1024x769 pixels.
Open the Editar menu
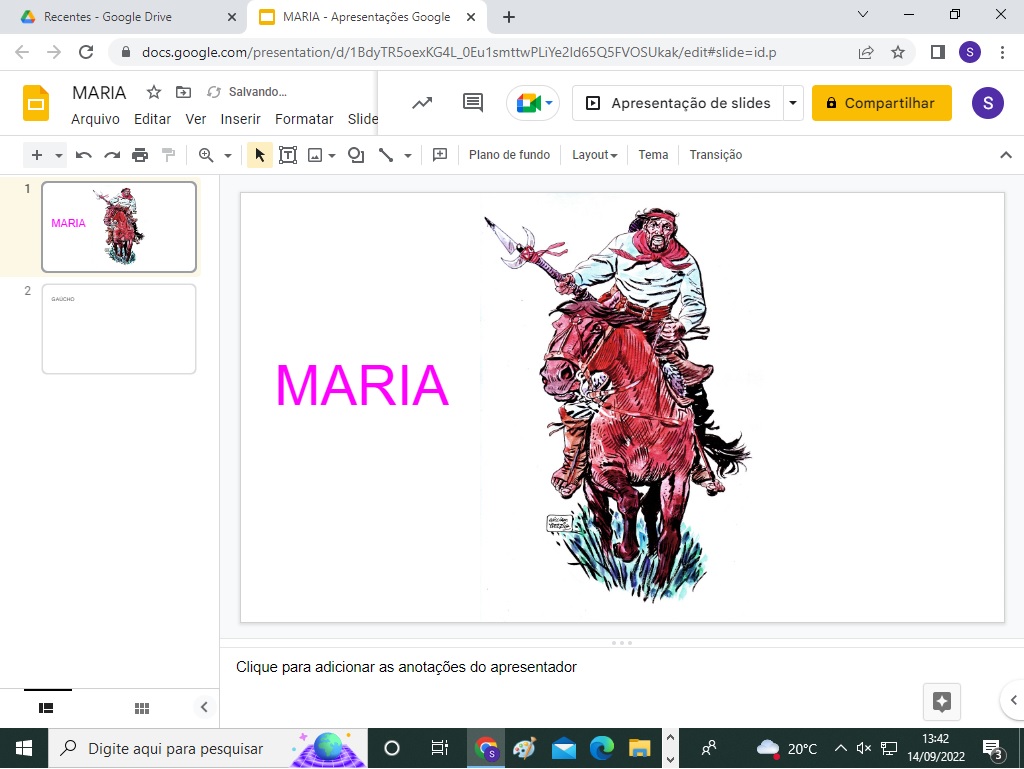pos(152,119)
